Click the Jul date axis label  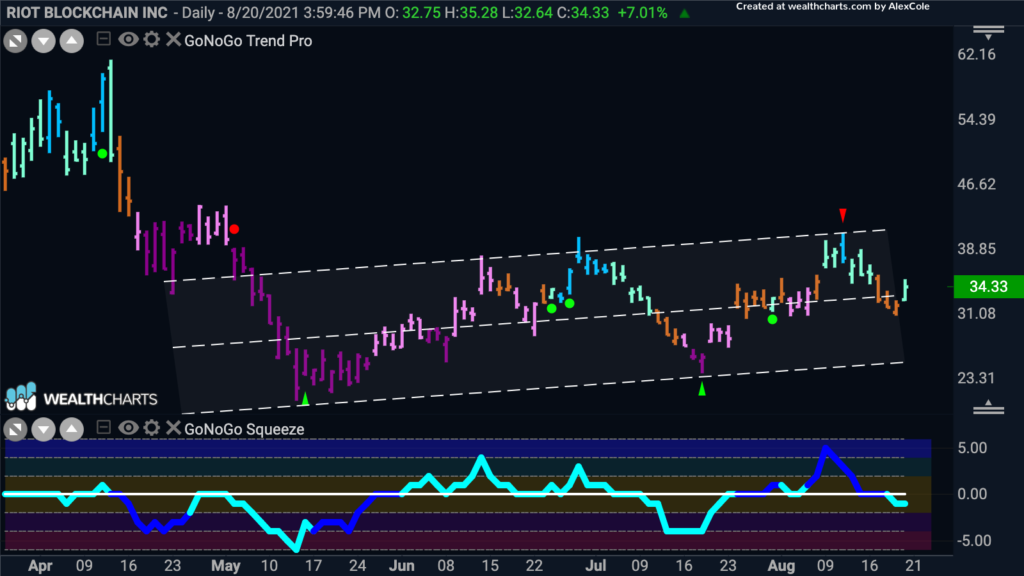596,566
